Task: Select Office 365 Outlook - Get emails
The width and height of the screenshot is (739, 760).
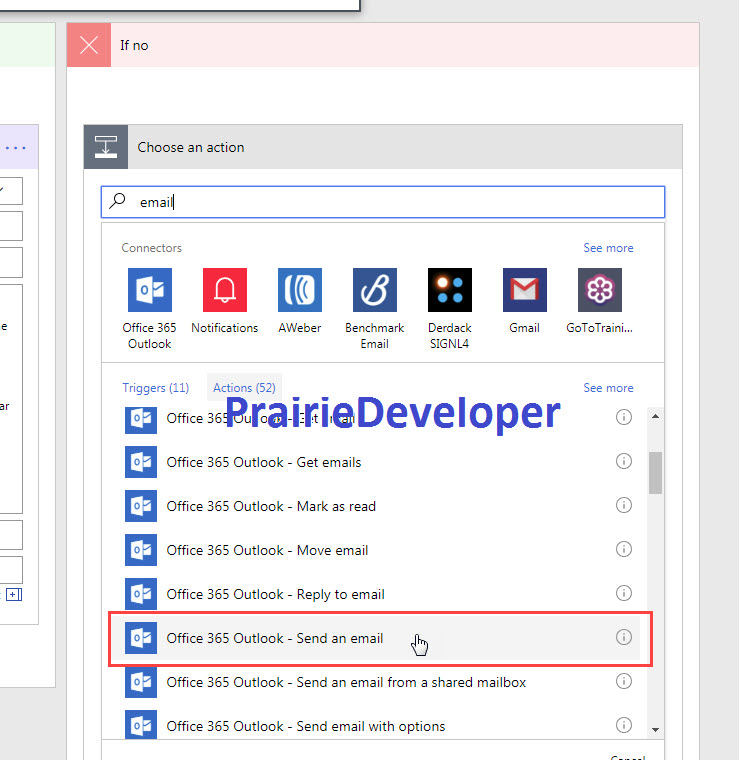Action: click(378, 462)
